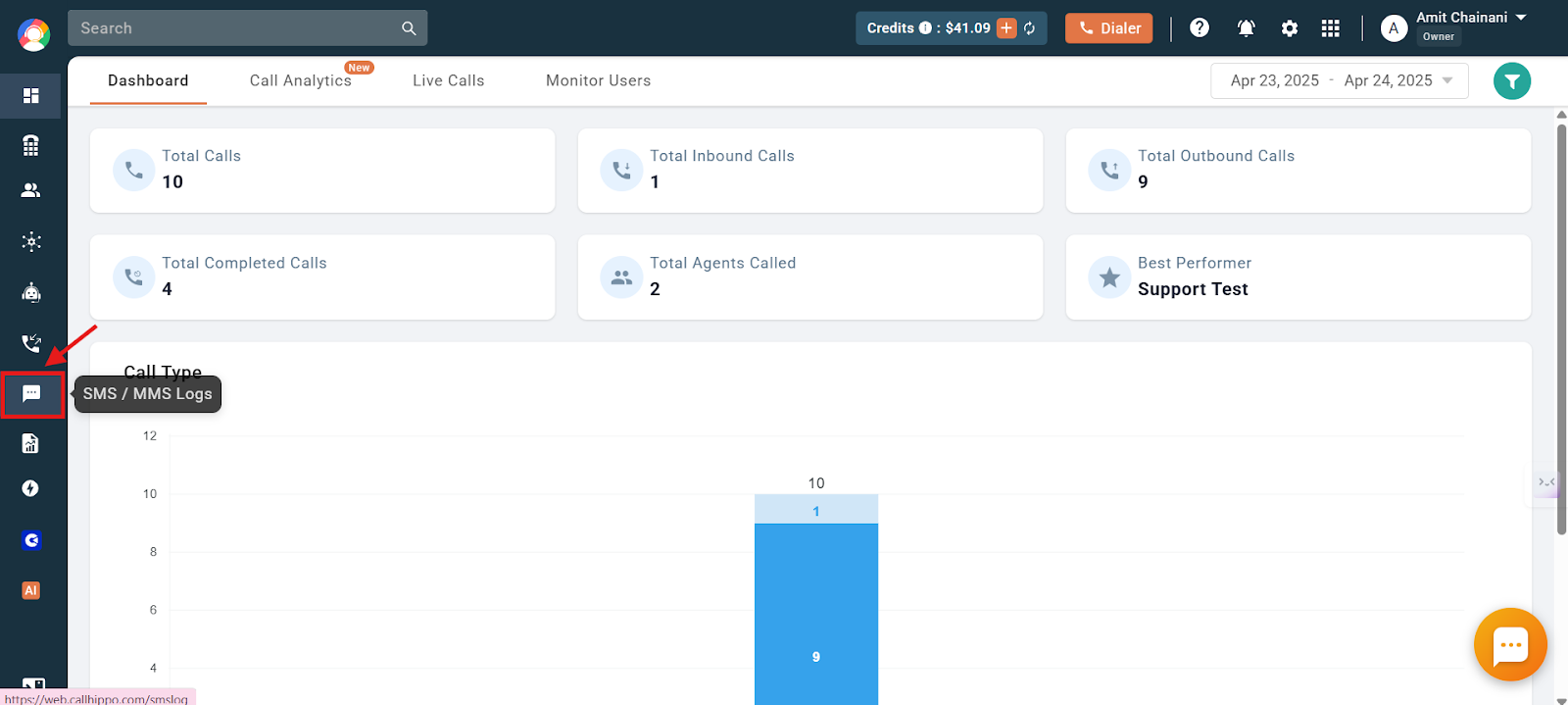Click the Apr 24, 2025 end date

pos(1389,80)
